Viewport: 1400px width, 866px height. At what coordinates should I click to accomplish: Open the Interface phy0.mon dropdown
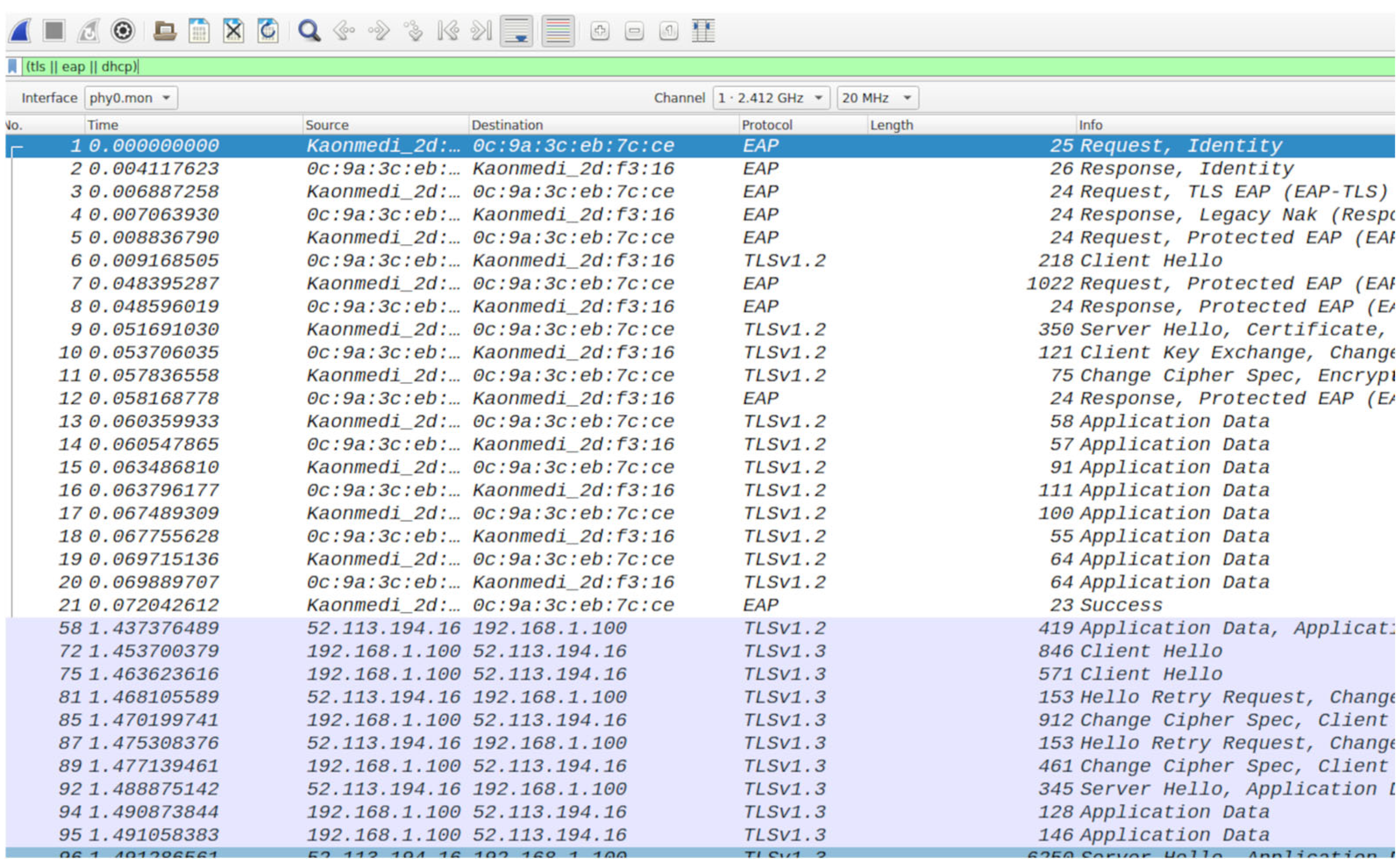(x=131, y=98)
